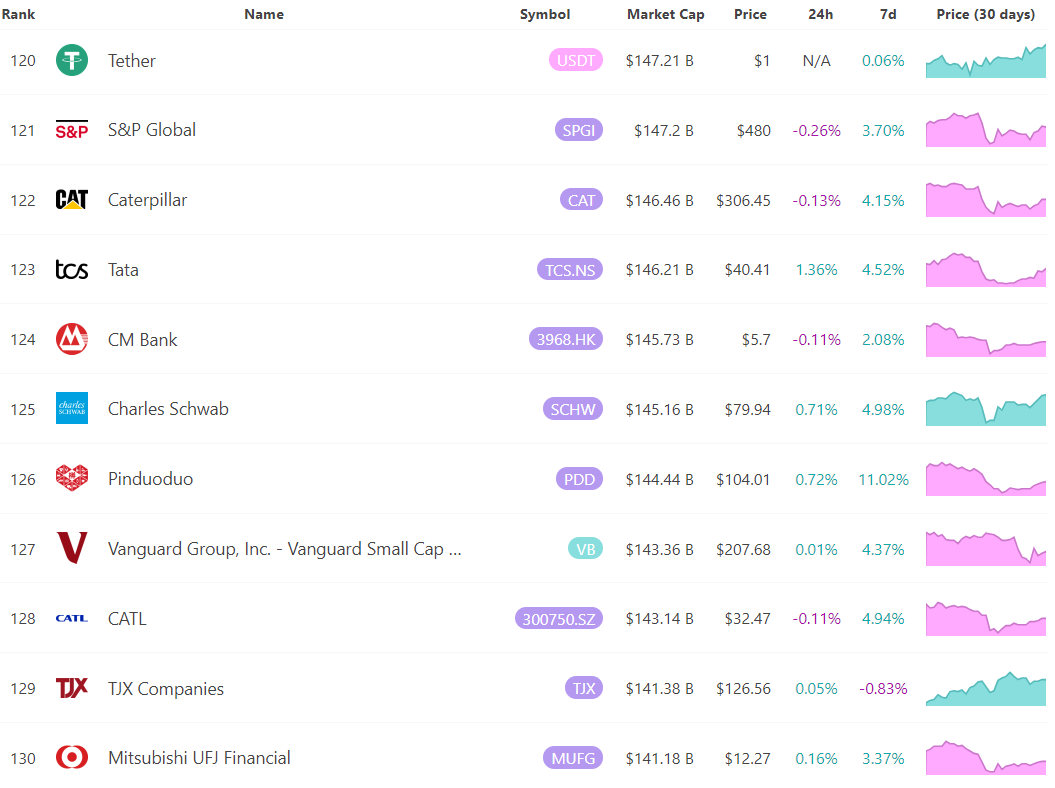Sort by the 7d column header
Image resolution: width=1055 pixels, height=788 pixels.
pos(888,14)
